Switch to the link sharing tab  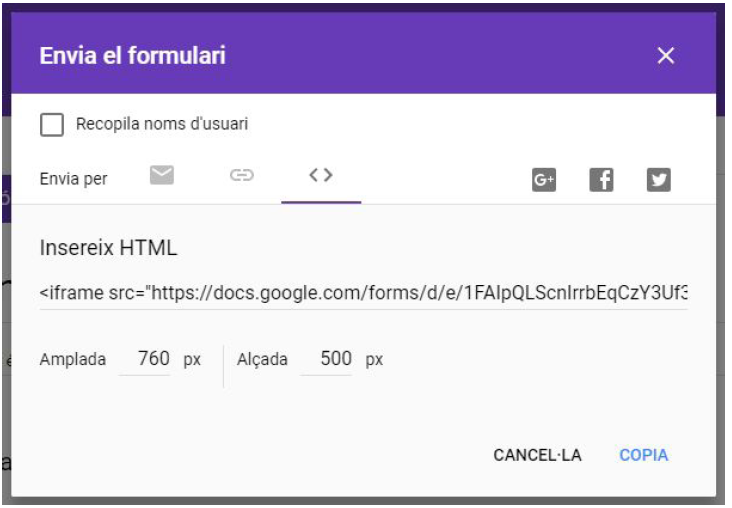click(242, 176)
